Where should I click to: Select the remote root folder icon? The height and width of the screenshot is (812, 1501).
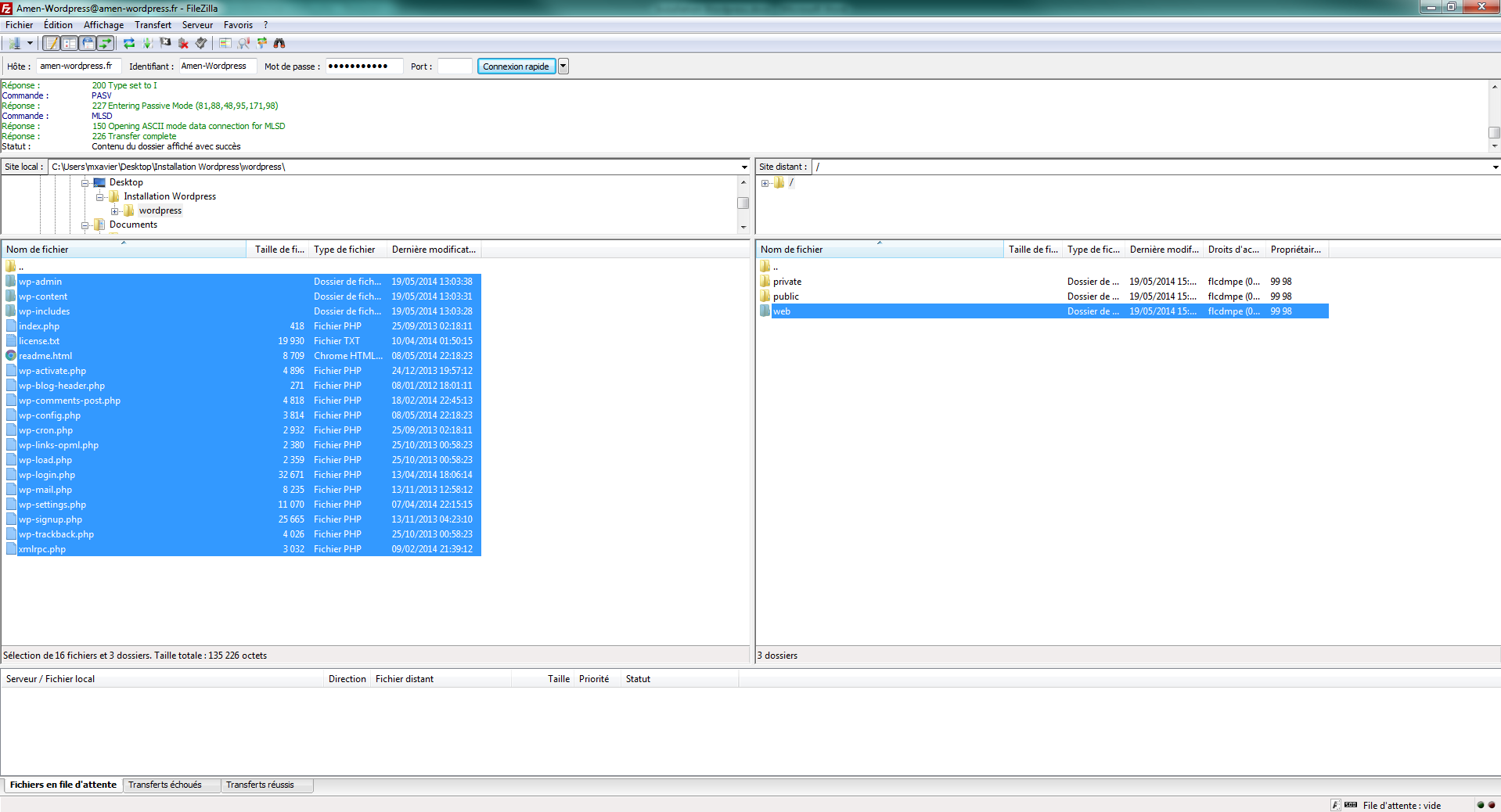point(779,182)
